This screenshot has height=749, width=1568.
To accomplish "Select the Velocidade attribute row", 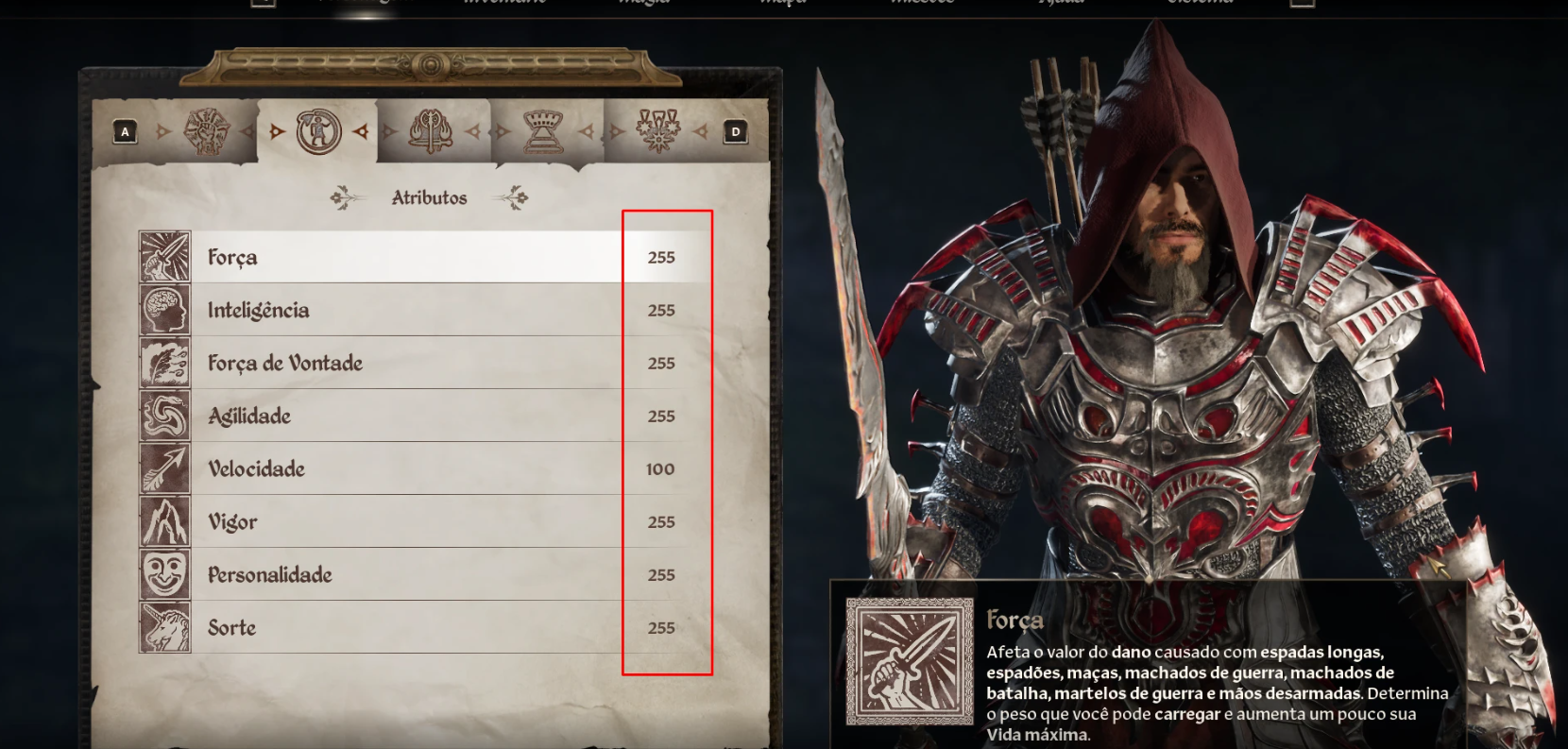I will click(x=424, y=468).
